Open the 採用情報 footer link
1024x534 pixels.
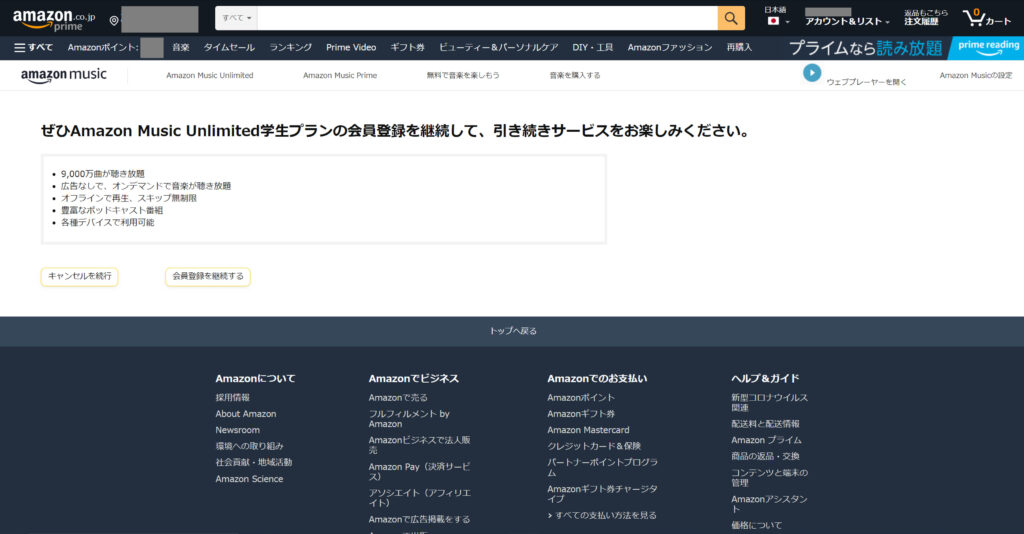click(x=232, y=398)
